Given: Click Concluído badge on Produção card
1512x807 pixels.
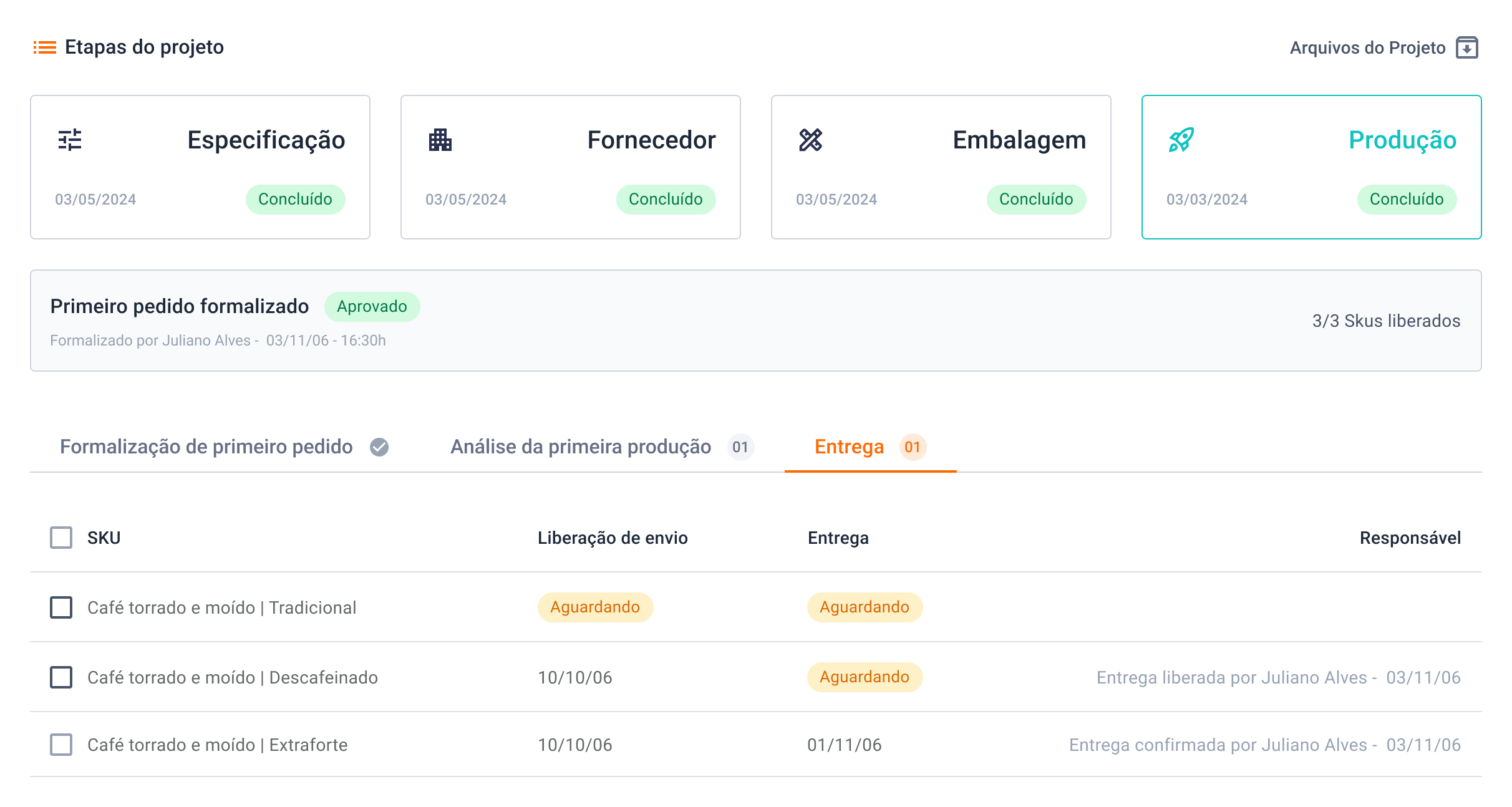Looking at the screenshot, I should [x=1407, y=200].
